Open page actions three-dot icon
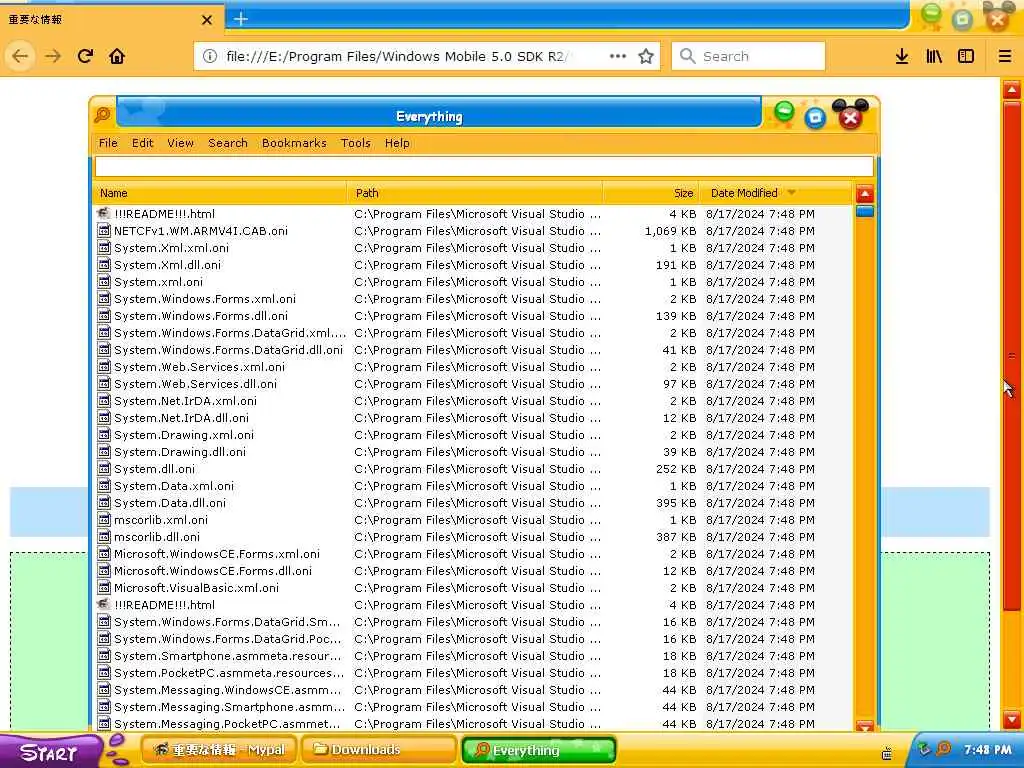Image resolution: width=1024 pixels, height=768 pixels. 618,56
